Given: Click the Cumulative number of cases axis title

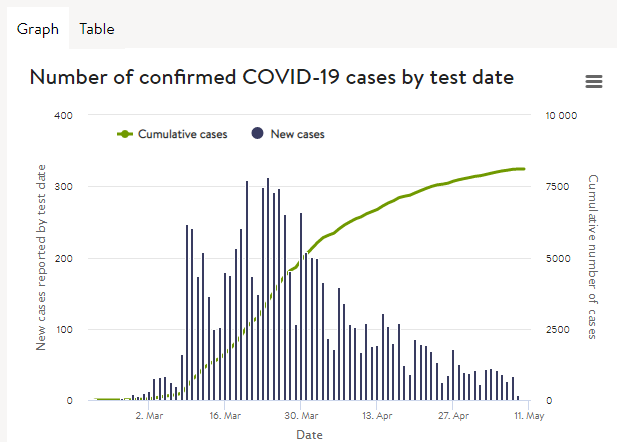Looking at the screenshot, I should [x=593, y=257].
